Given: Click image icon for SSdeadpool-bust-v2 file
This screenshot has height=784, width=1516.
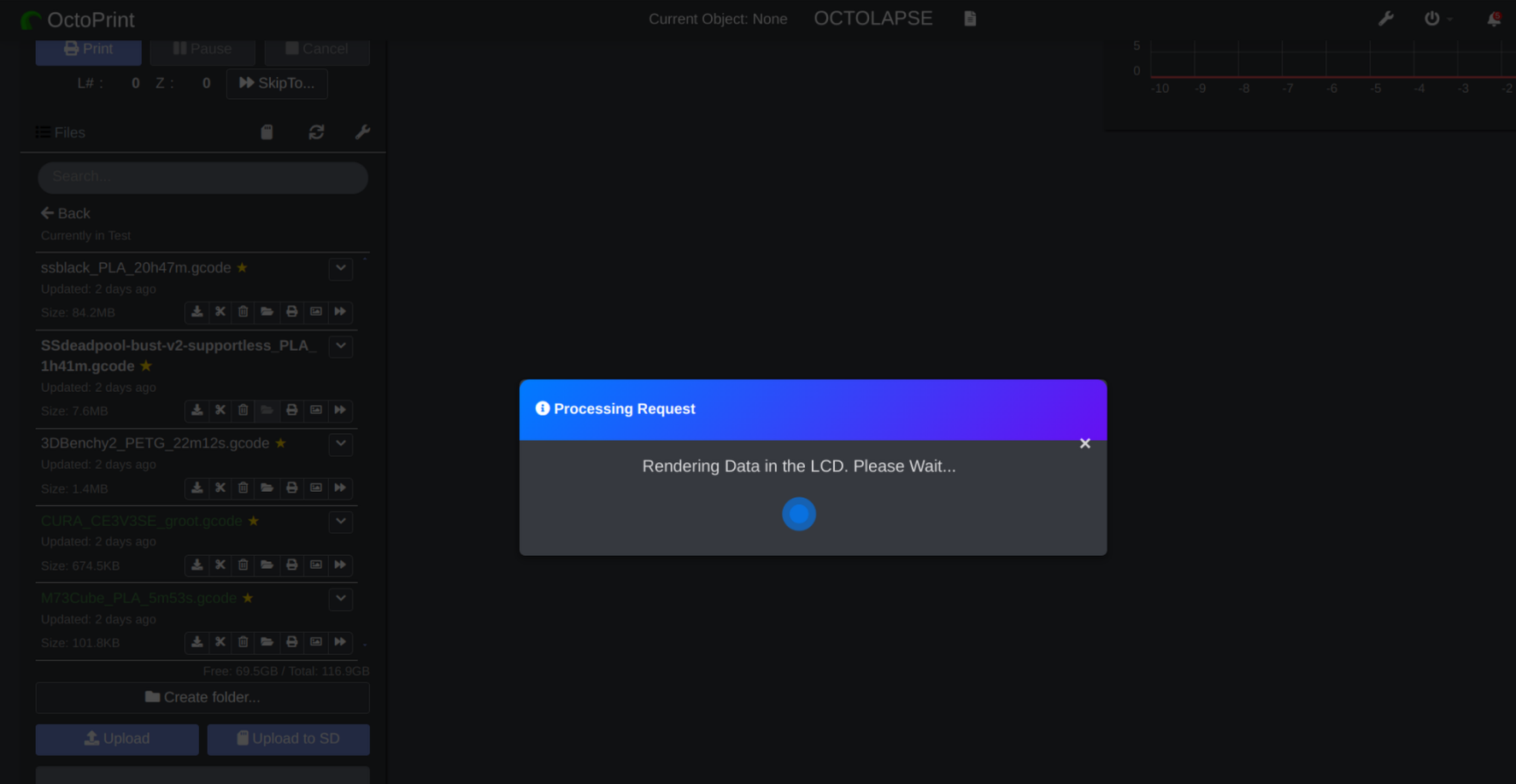Looking at the screenshot, I should pos(316,411).
